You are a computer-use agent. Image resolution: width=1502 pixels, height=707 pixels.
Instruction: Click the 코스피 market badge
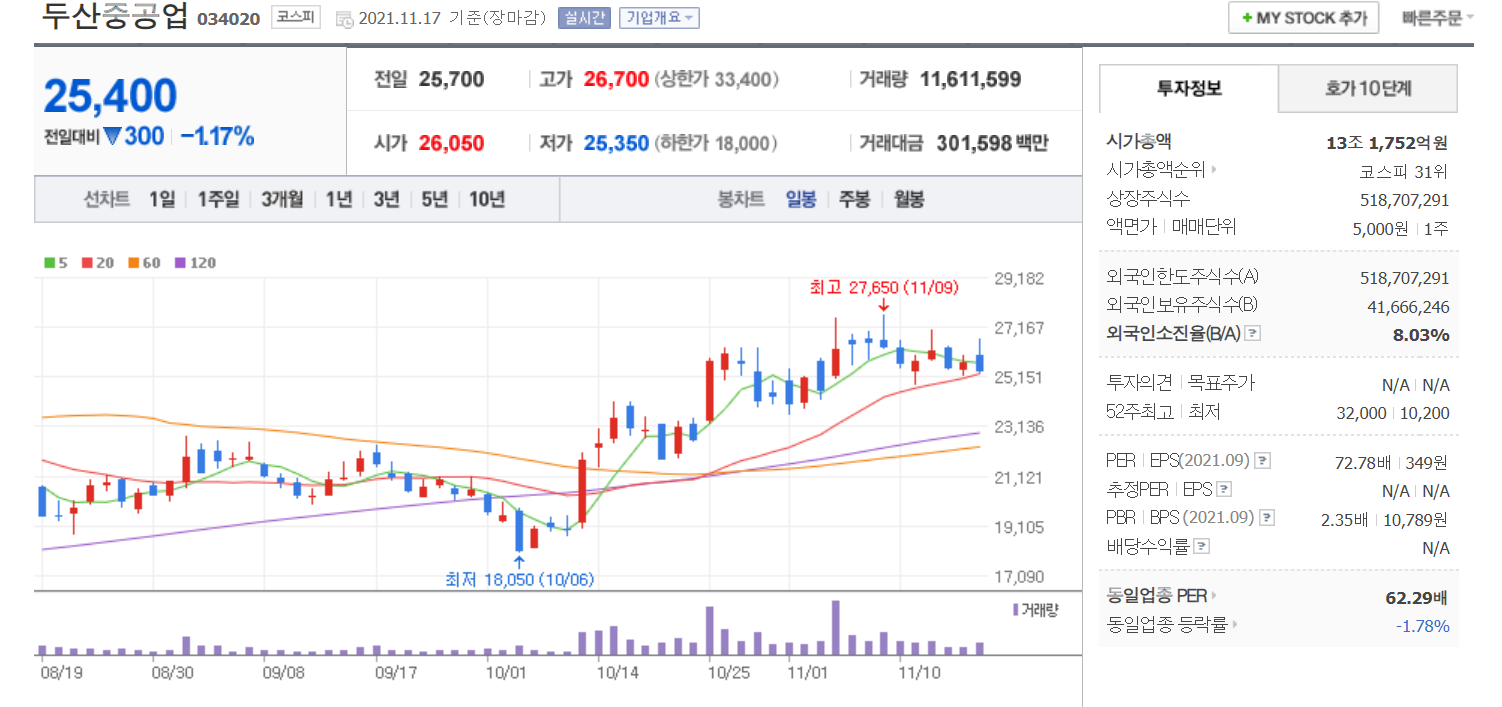[x=295, y=18]
